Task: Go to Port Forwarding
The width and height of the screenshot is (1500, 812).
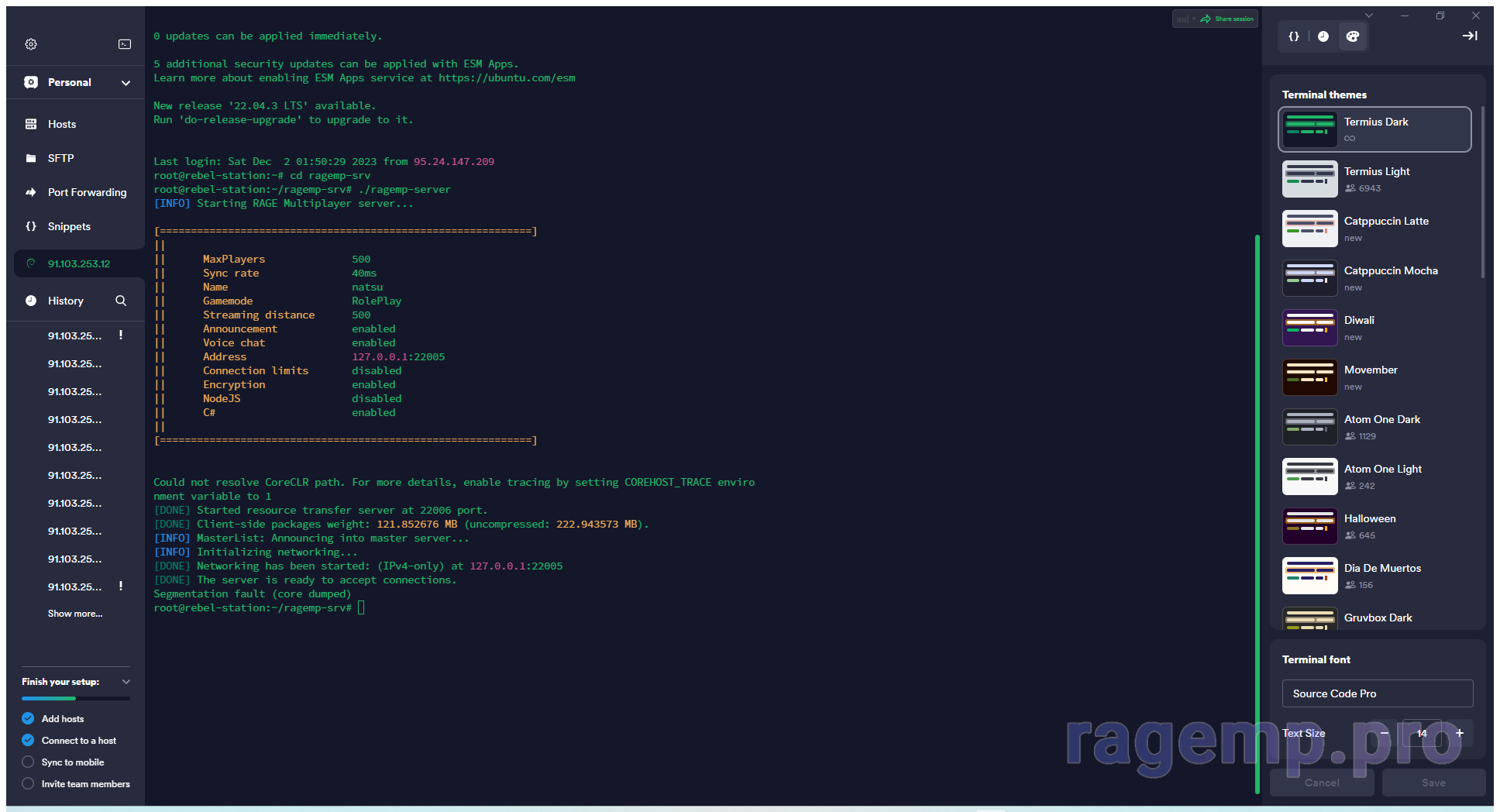Action: tap(87, 192)
